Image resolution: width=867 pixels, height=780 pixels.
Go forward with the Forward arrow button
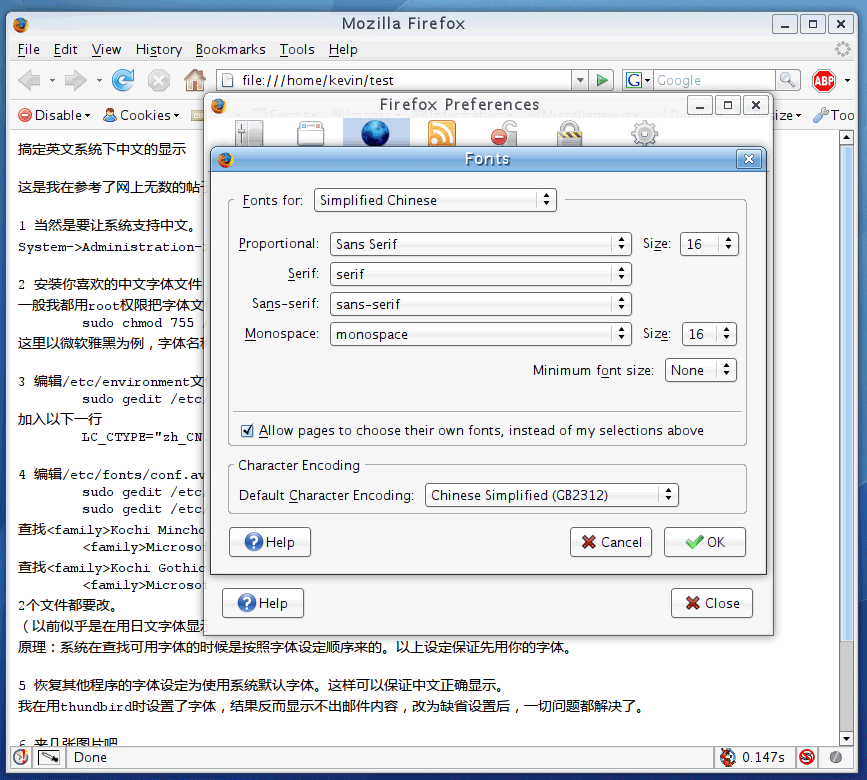76,81
